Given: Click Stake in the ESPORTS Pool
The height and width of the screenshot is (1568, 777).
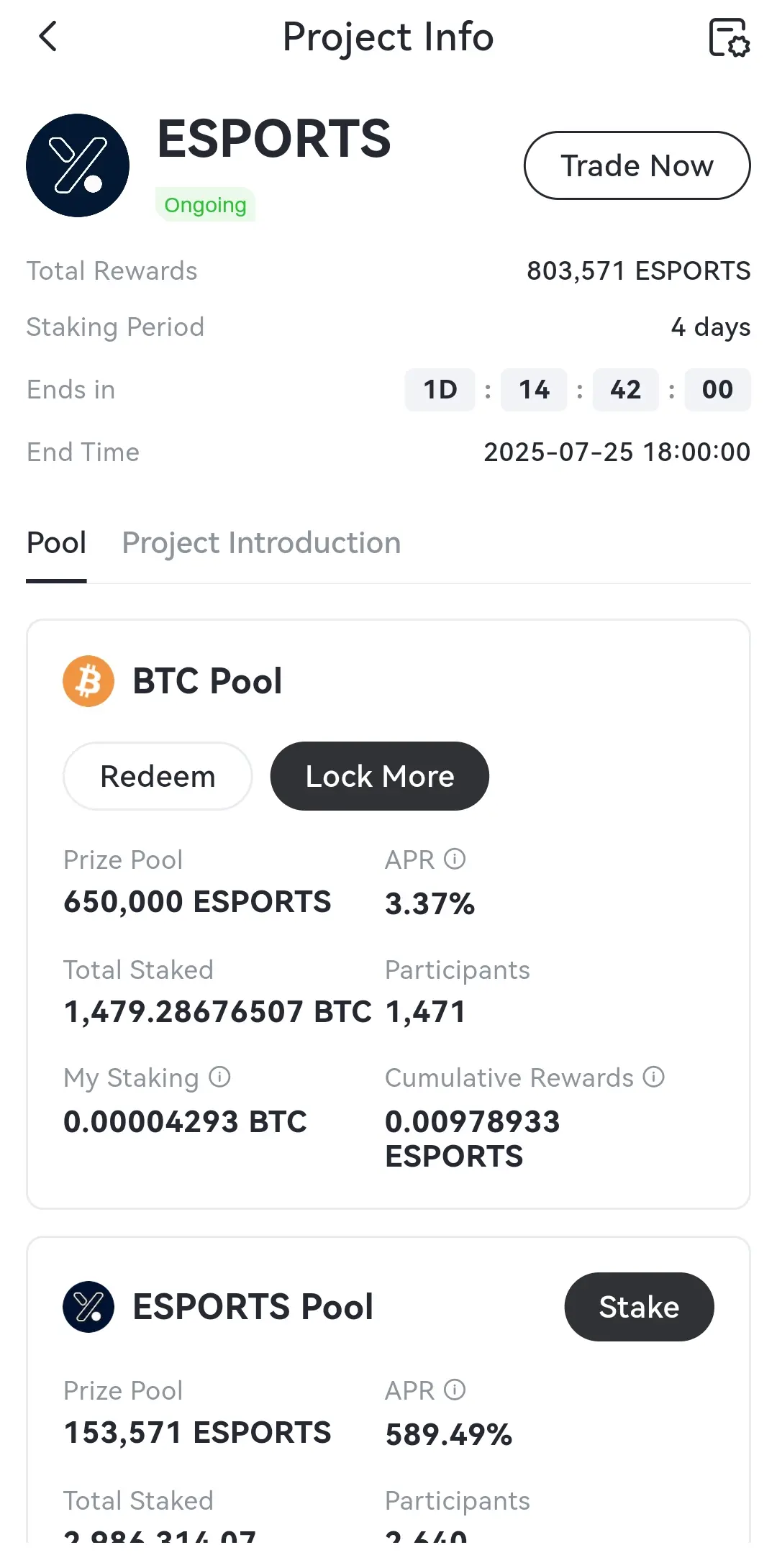Looking at the screenshot, I should [x=639, y=1307].
